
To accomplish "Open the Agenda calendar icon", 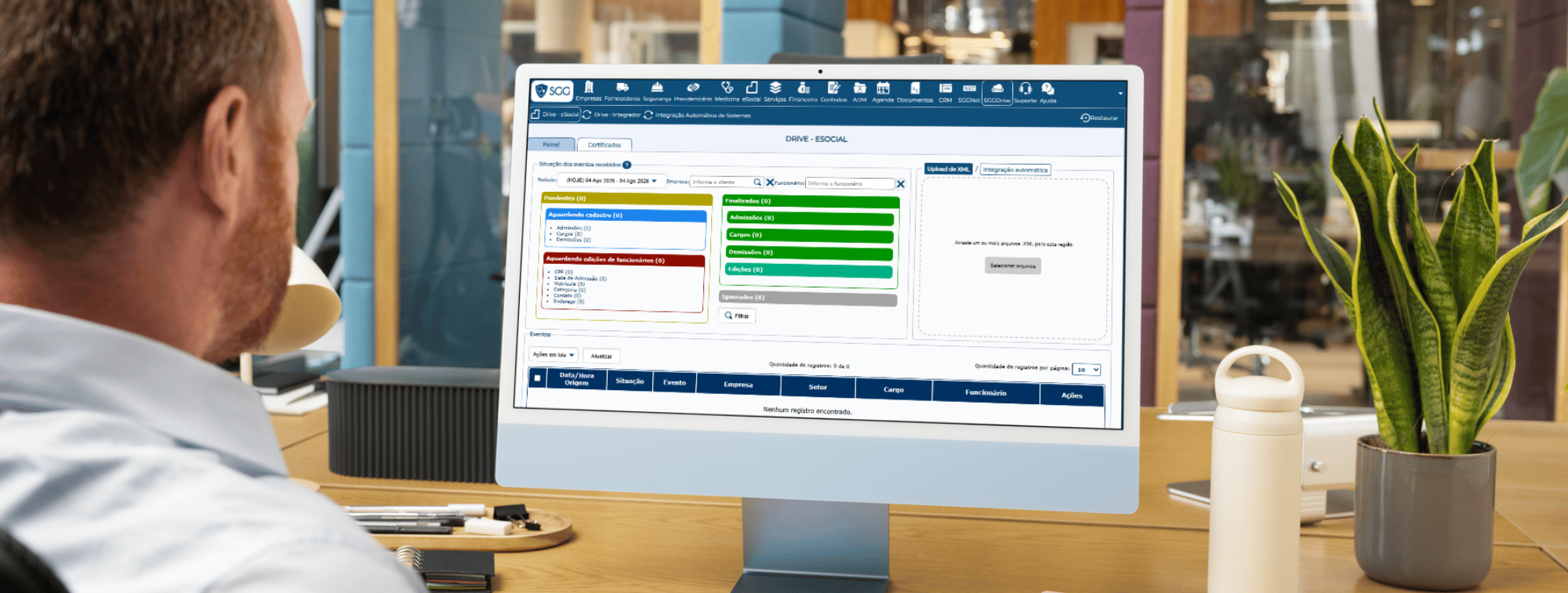I will tap(884, 88).
